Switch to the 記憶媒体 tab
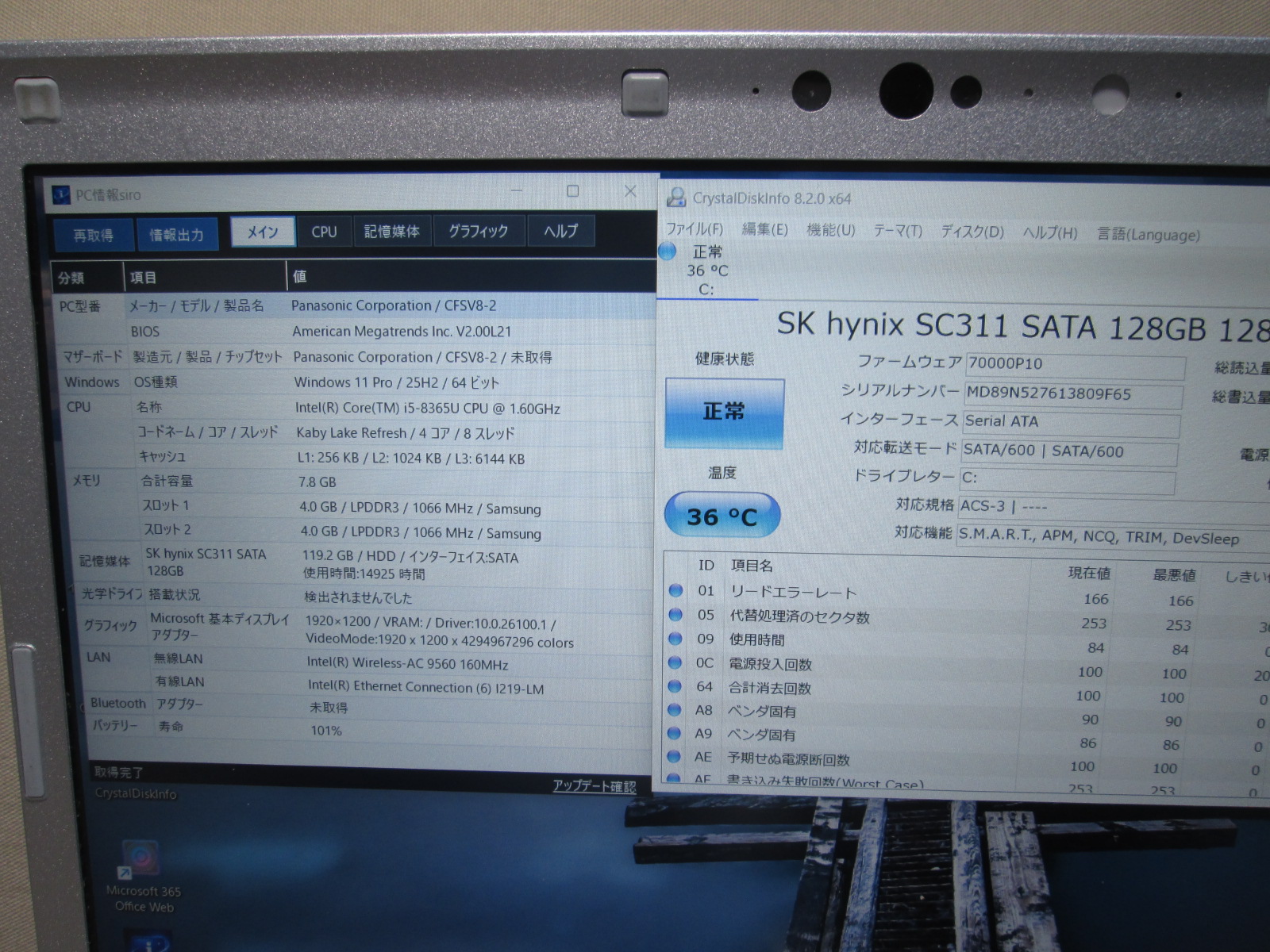 392,231
